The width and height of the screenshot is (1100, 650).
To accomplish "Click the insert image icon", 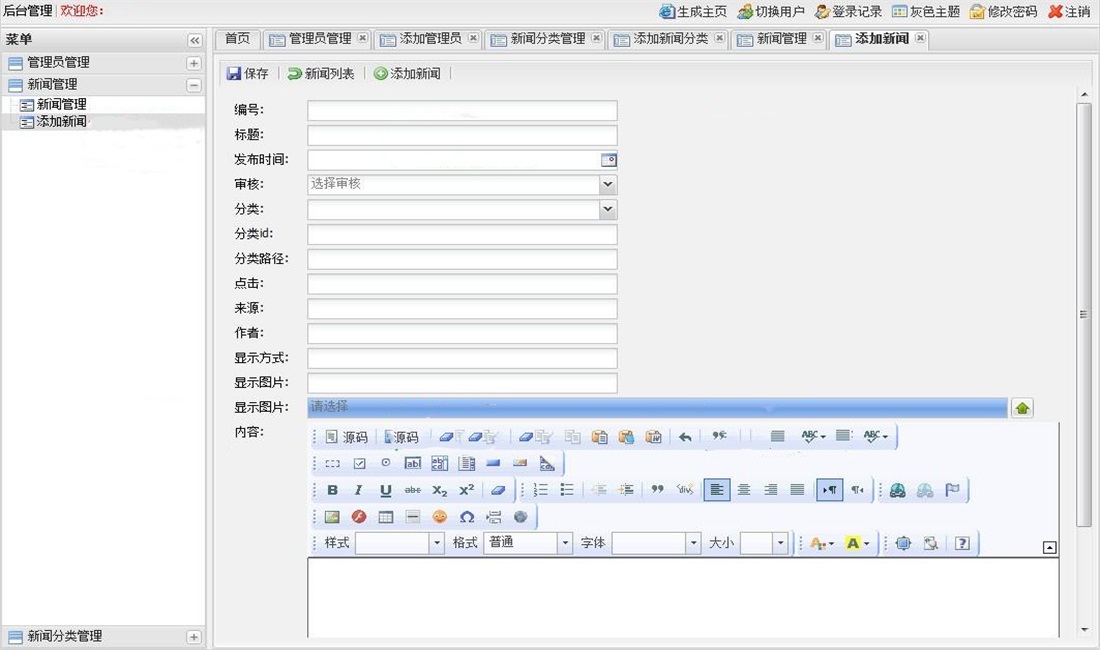I will coord(332,517).
